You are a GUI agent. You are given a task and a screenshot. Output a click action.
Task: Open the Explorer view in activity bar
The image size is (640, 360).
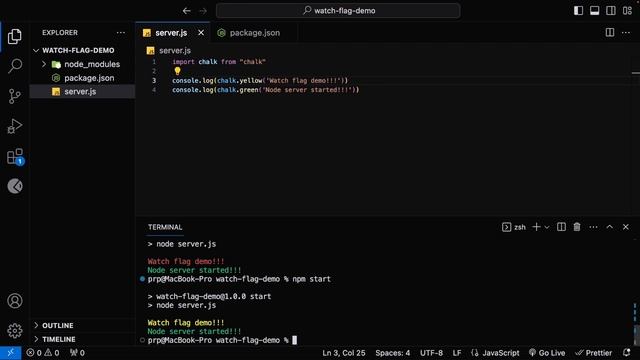[x=15, y=36]
